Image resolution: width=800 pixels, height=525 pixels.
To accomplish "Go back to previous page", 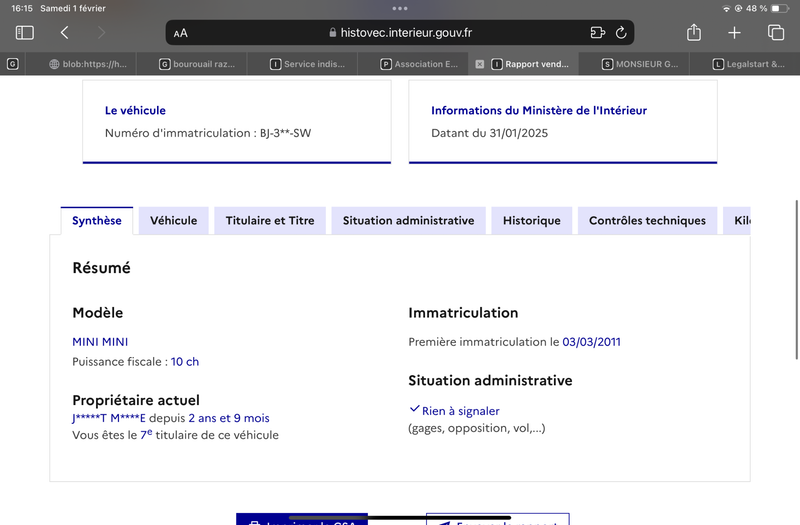I will [x=64, y=33].
